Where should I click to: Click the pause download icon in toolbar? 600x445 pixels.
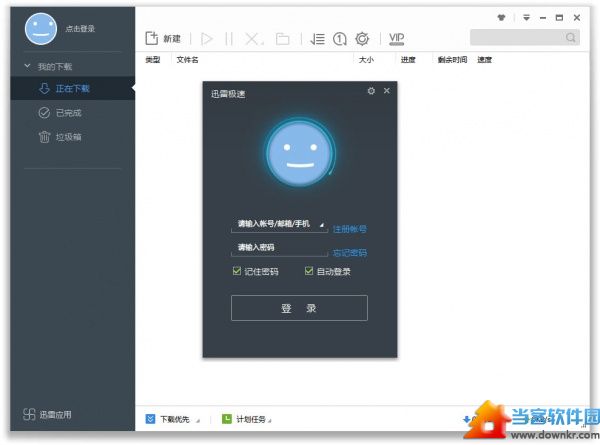click(x=230, y=39)
